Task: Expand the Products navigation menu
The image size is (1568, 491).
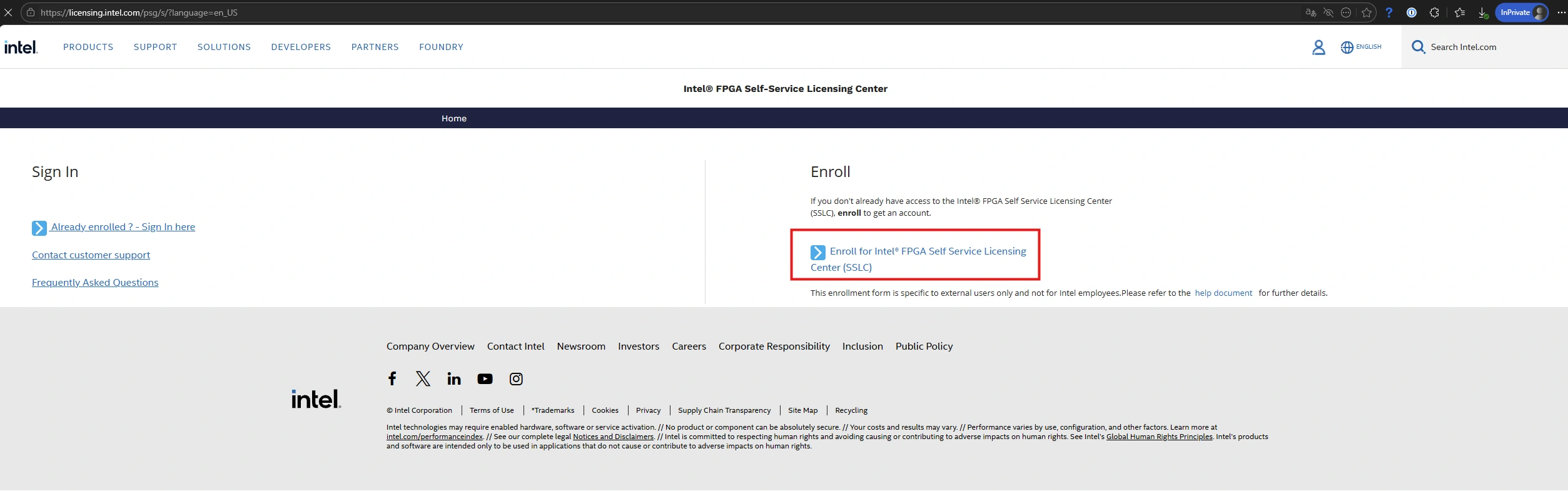Action: (x=88, y=47)
